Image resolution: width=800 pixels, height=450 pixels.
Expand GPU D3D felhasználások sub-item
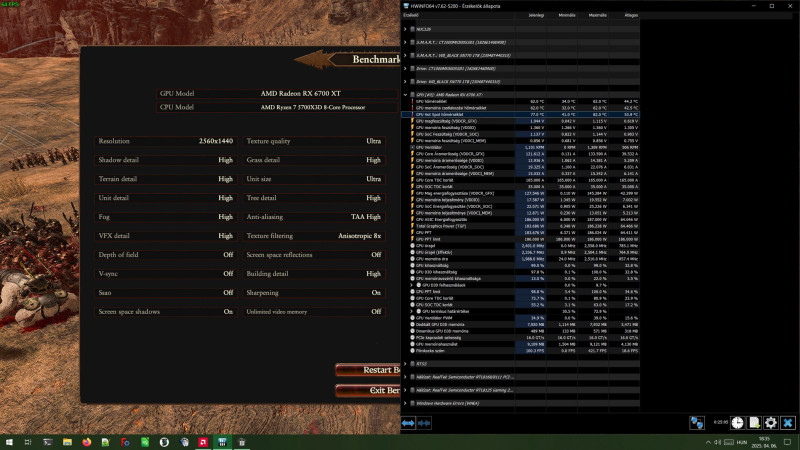pos(412,285)
